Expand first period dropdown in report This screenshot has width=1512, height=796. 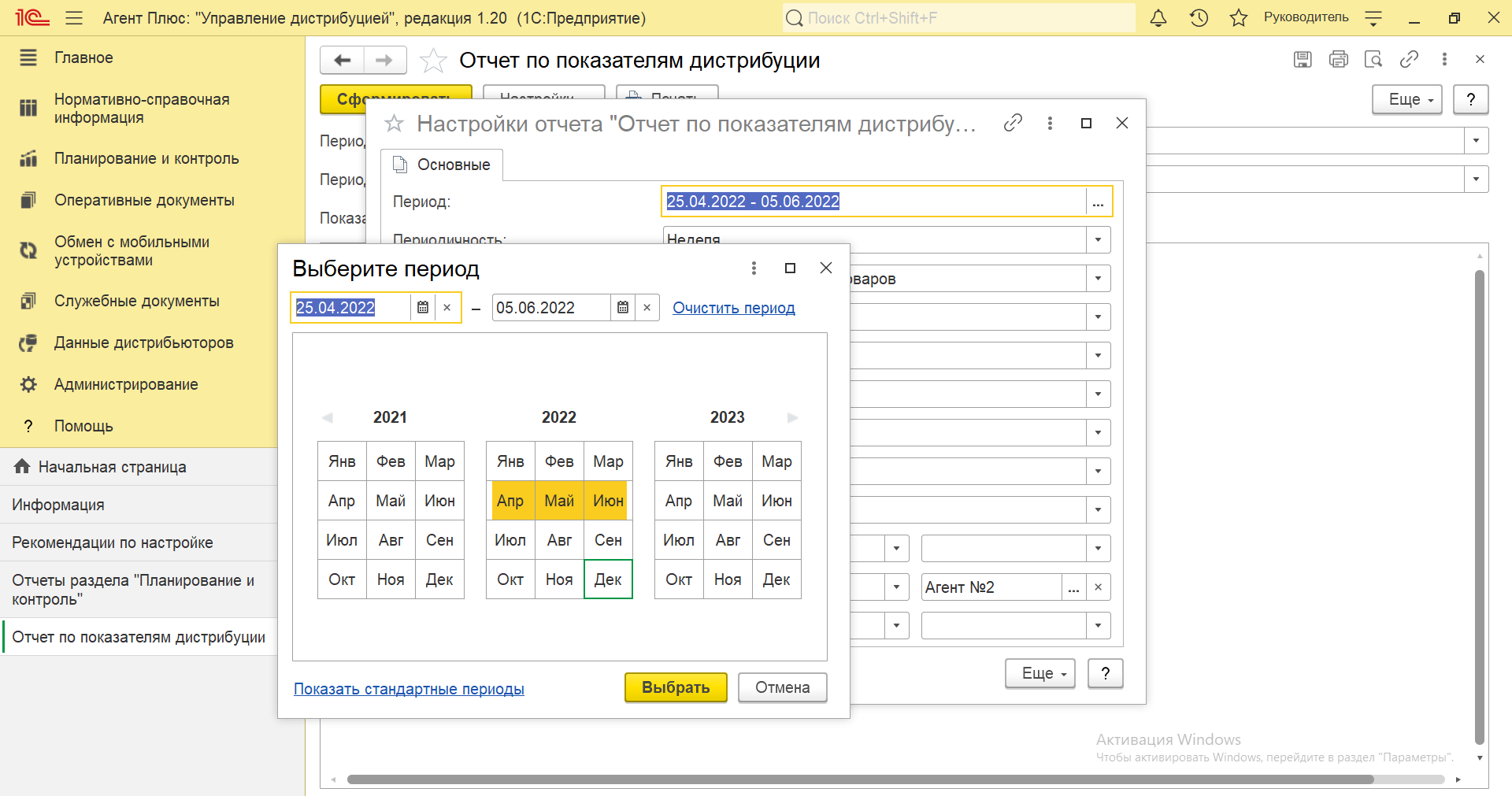tap(1476, 140)
